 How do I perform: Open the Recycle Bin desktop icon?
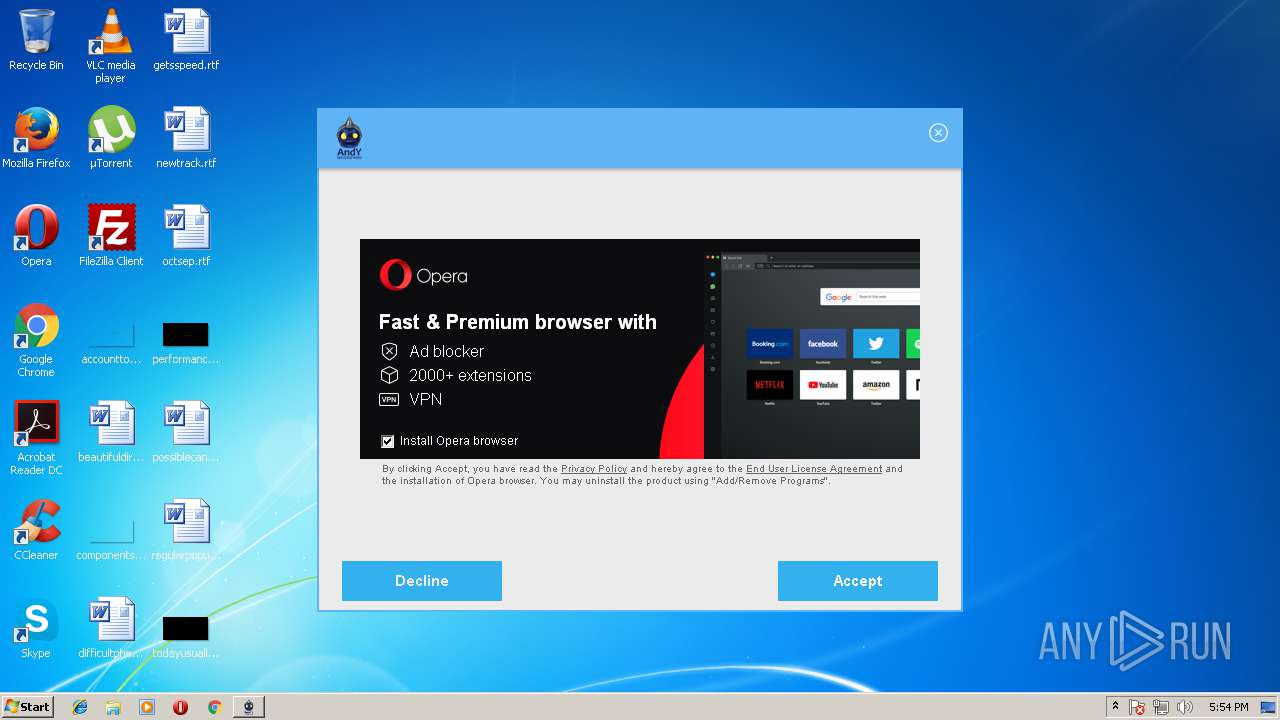[36, 40]
